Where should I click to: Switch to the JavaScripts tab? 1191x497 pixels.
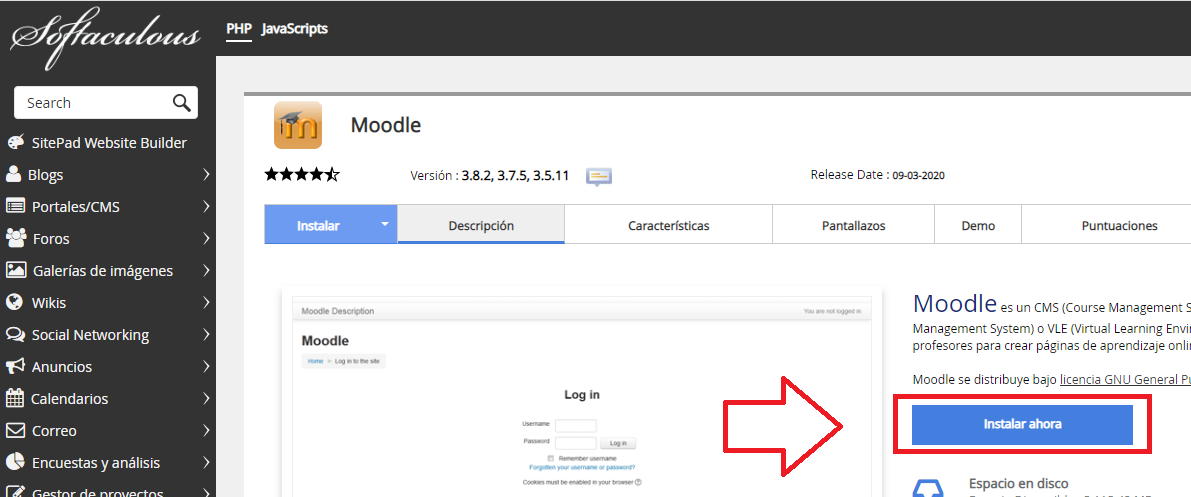coord(295,29)
